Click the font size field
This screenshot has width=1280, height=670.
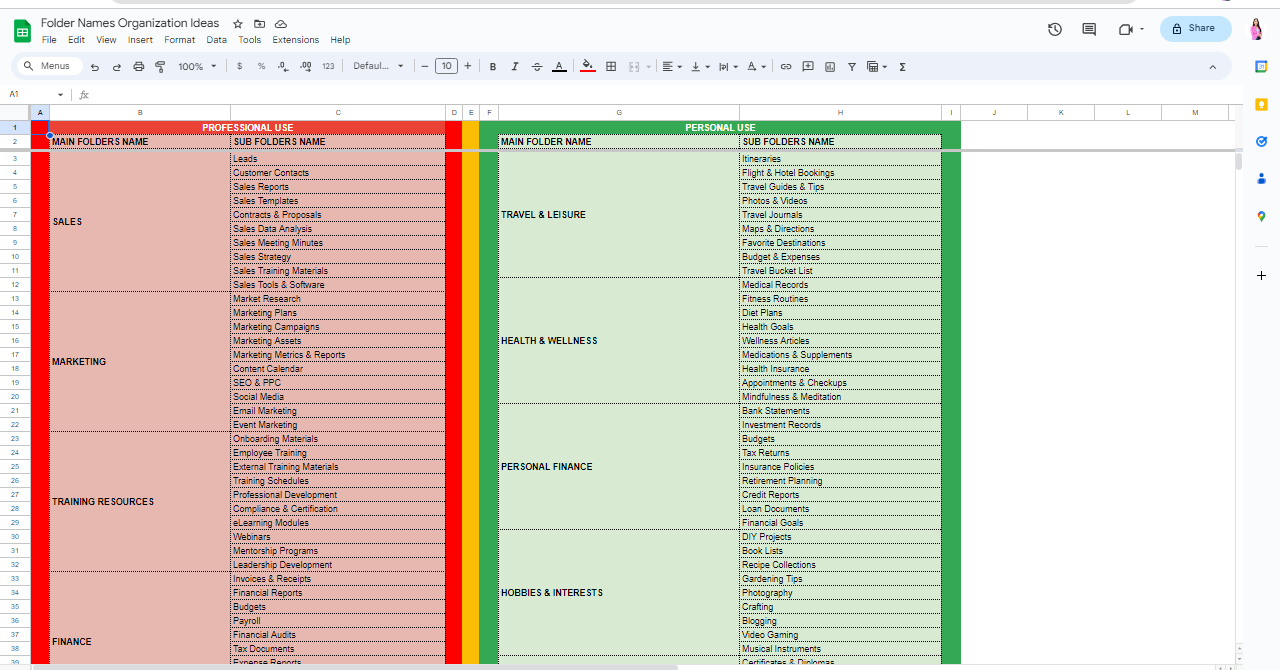(446, 67)
